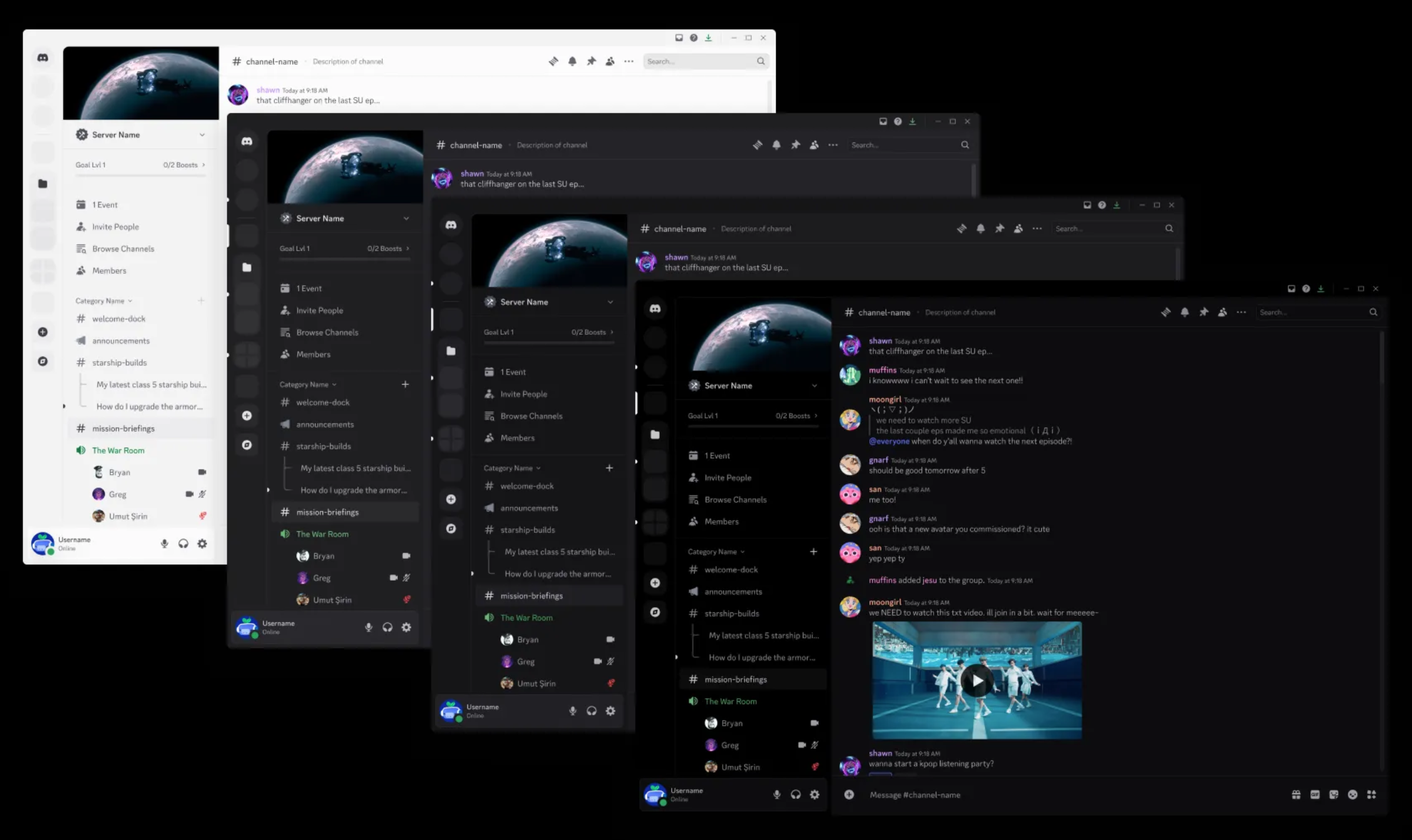This screenshot has width=1412, height=840.
Task: Play the embedded video in the chat
Action: (976, 681)
